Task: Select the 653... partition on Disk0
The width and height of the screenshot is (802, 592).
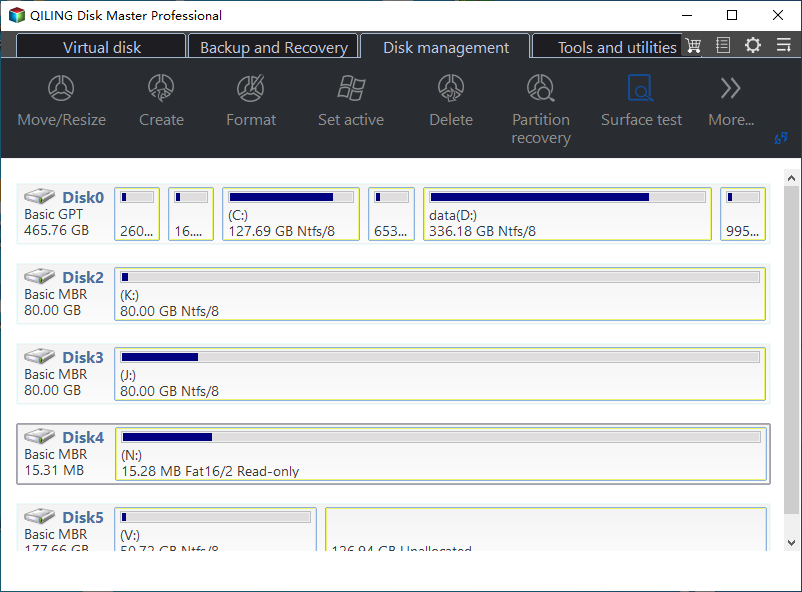Action: coord(391,214)
